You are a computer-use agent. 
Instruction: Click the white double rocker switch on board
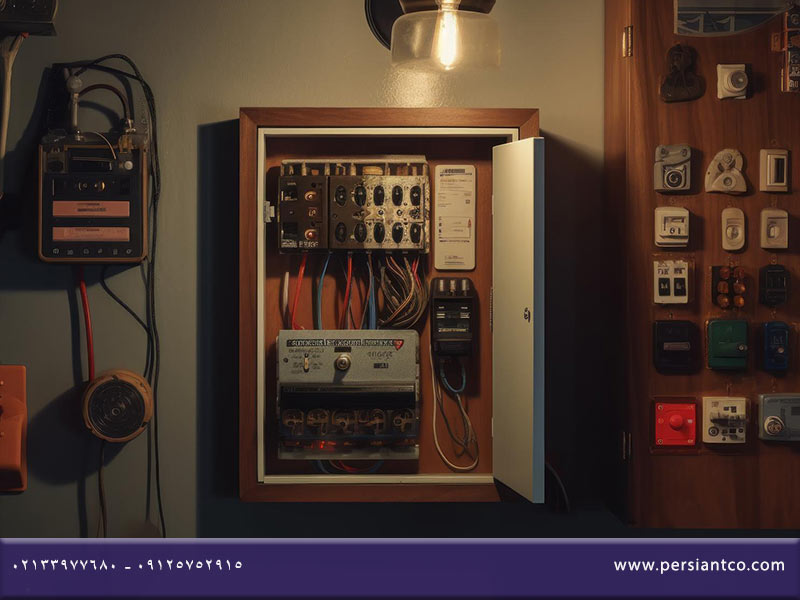pos(671,282)
